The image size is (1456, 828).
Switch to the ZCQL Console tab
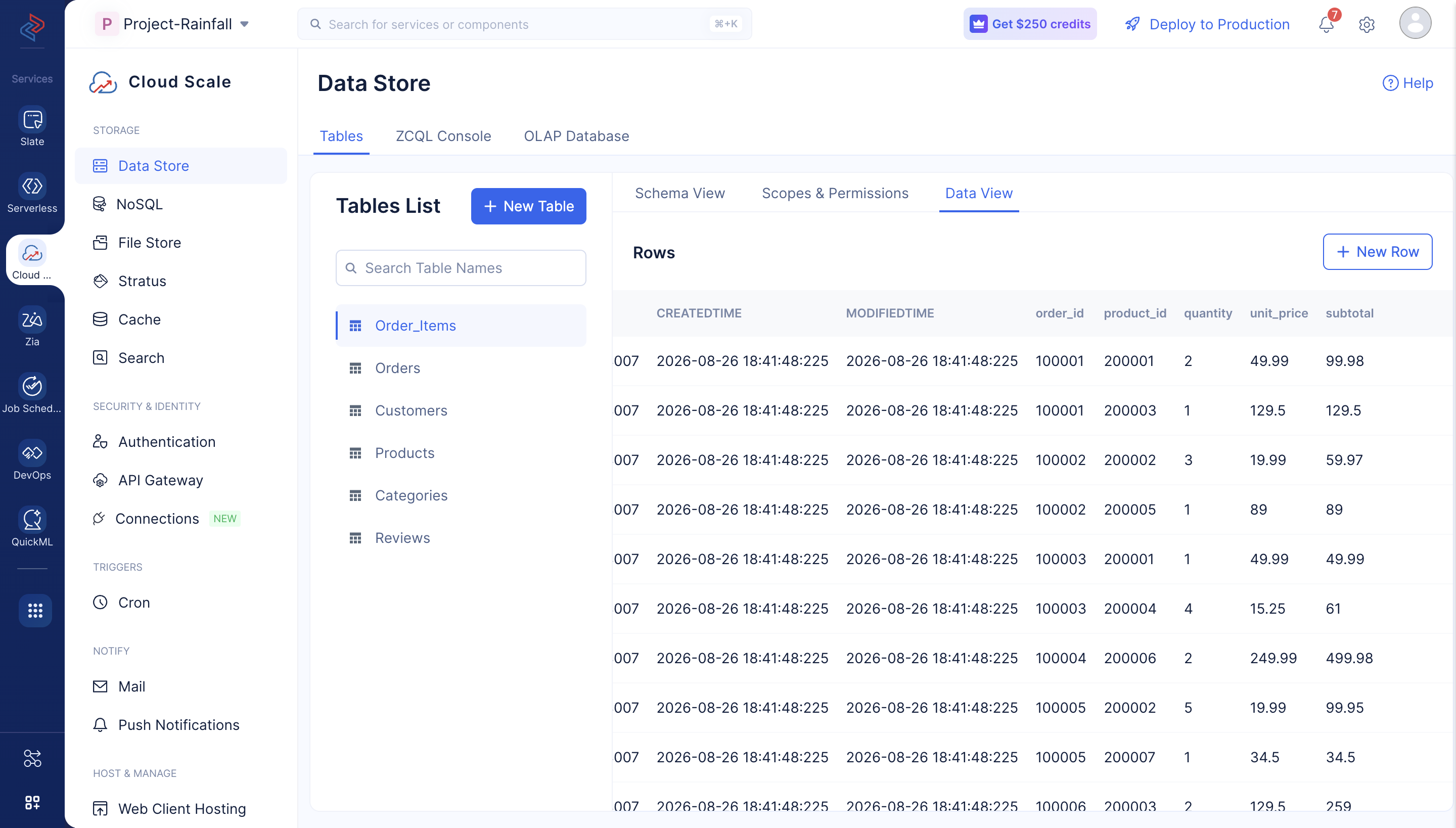443,136
